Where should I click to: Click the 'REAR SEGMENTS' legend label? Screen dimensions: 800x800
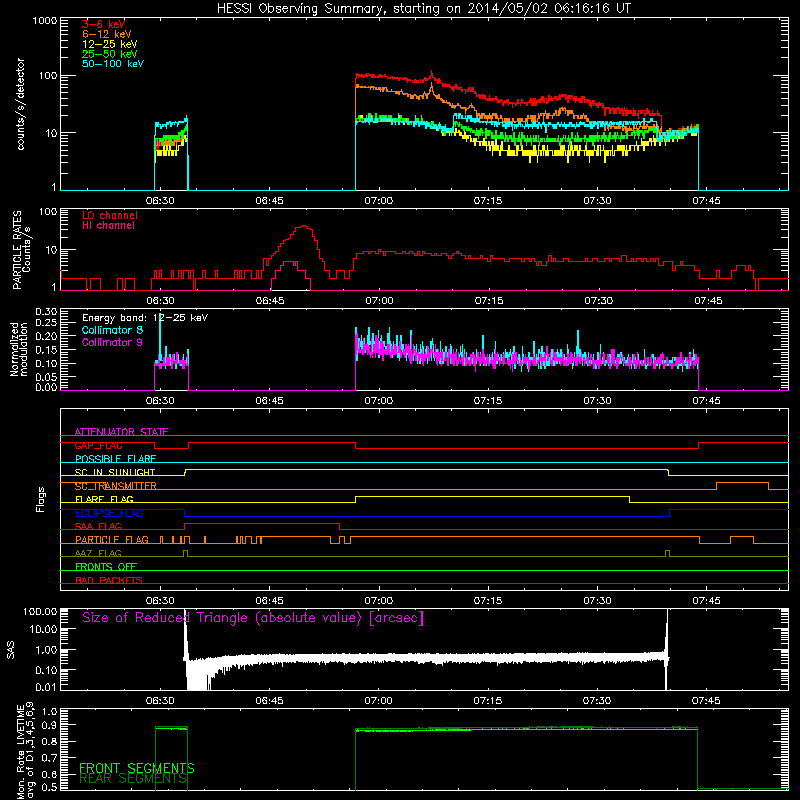pos(133,779)
